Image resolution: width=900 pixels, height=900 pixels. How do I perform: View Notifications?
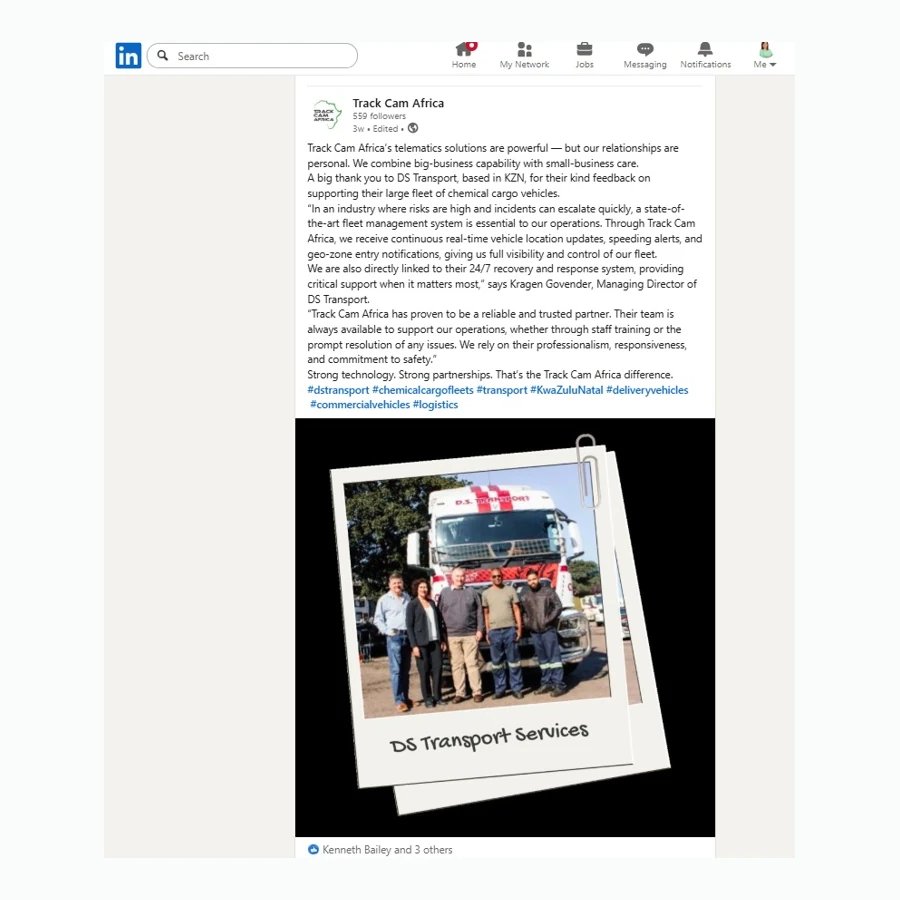tap(705, 55)
